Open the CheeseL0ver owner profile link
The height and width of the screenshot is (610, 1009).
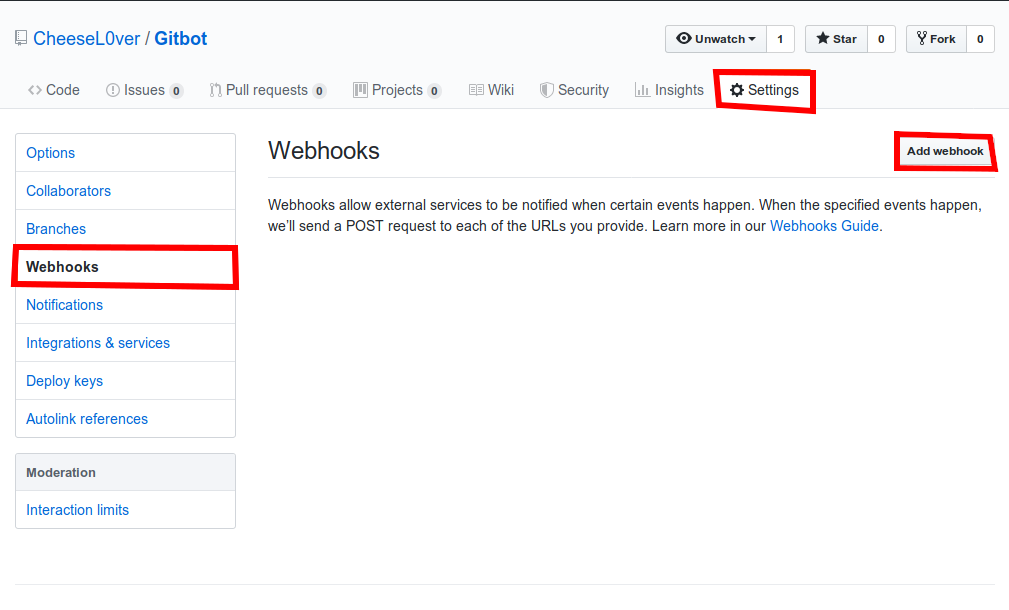point(86,39)
